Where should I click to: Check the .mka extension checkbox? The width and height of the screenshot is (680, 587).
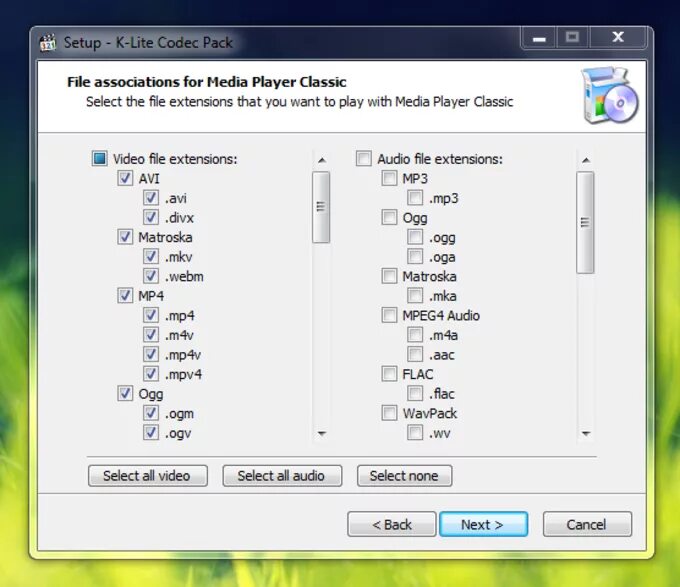click(415, 296)
